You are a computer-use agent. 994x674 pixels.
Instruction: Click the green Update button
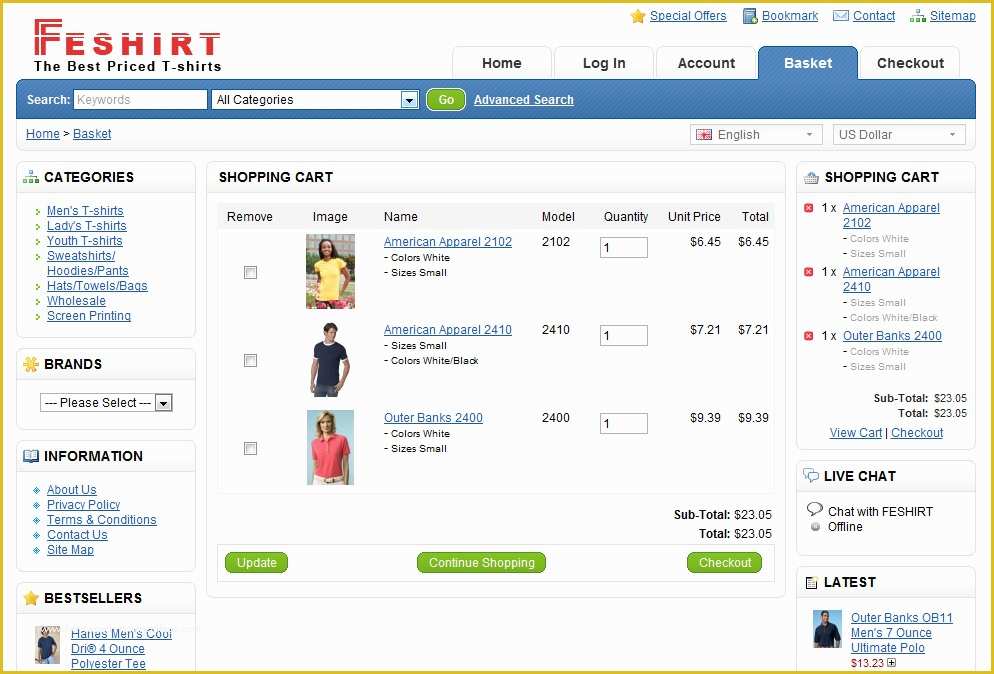[257, 562]
